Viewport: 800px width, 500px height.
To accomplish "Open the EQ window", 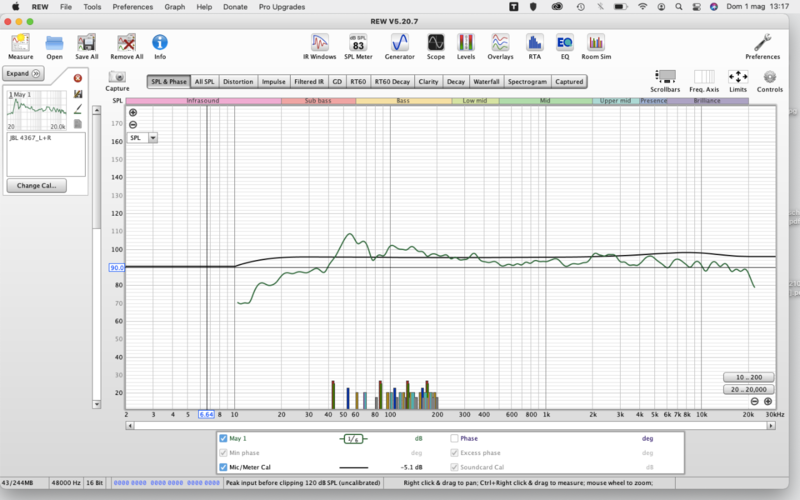I will click(564, 44).
